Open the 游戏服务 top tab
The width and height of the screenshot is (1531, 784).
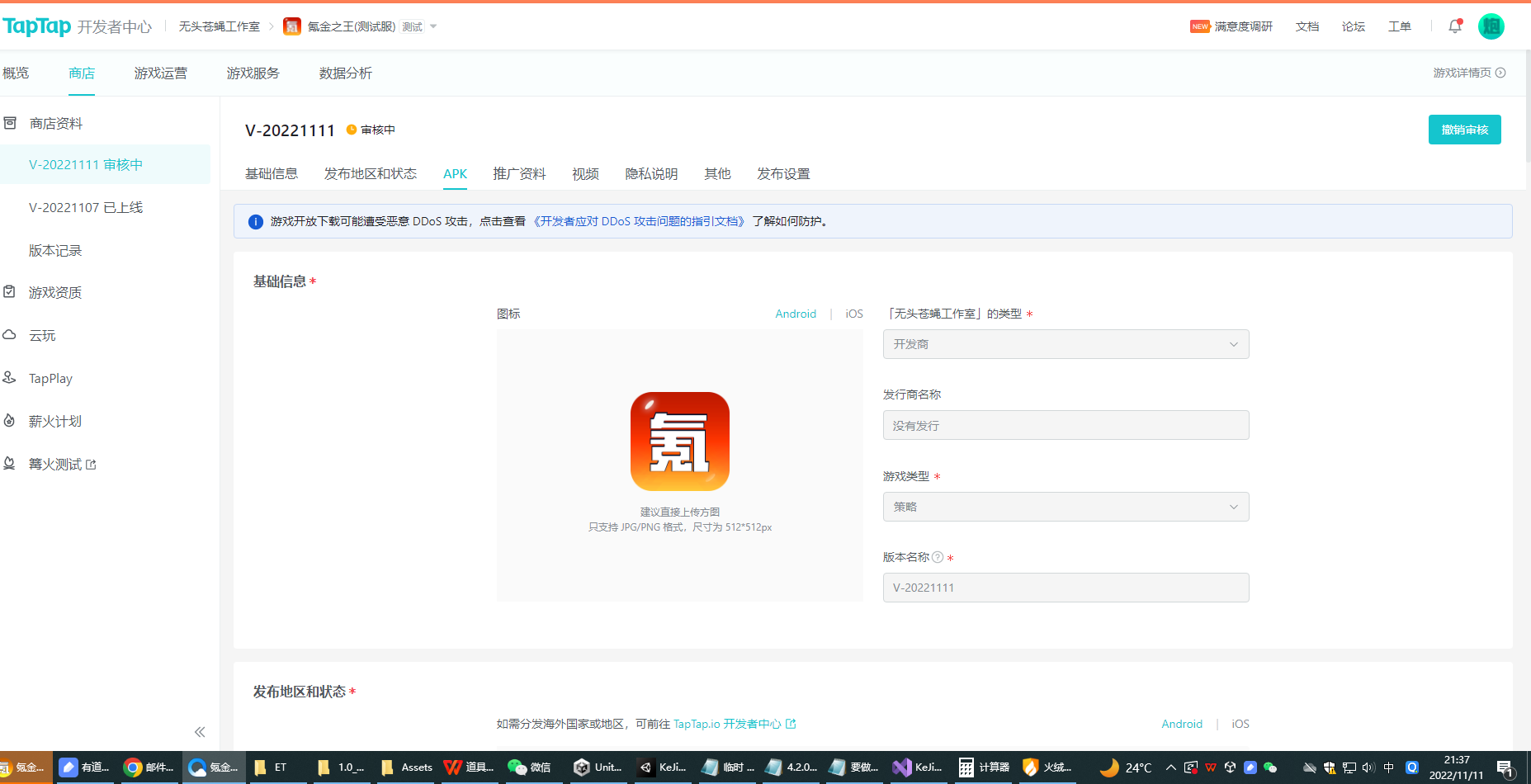pyautogui.click(x=253, y=73)
